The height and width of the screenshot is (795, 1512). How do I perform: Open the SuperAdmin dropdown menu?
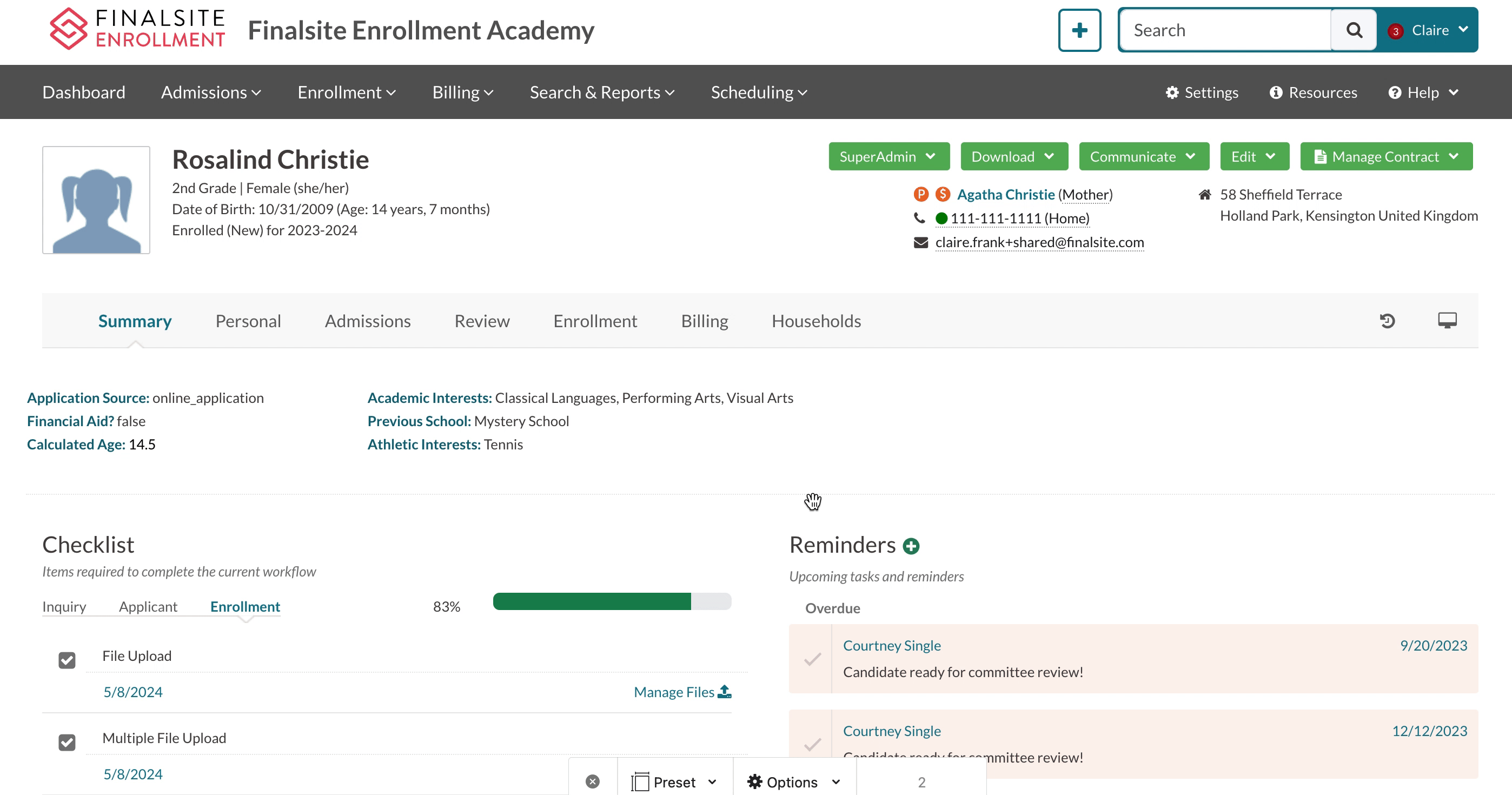pyautogui.click(x=888, y=157)
